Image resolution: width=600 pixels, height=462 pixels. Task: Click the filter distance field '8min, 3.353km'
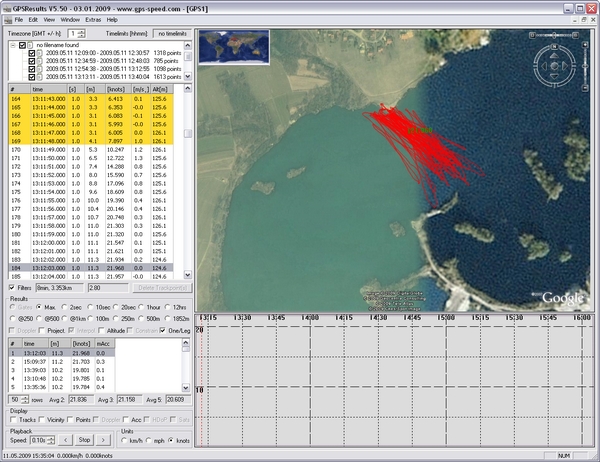click(59, 288)
